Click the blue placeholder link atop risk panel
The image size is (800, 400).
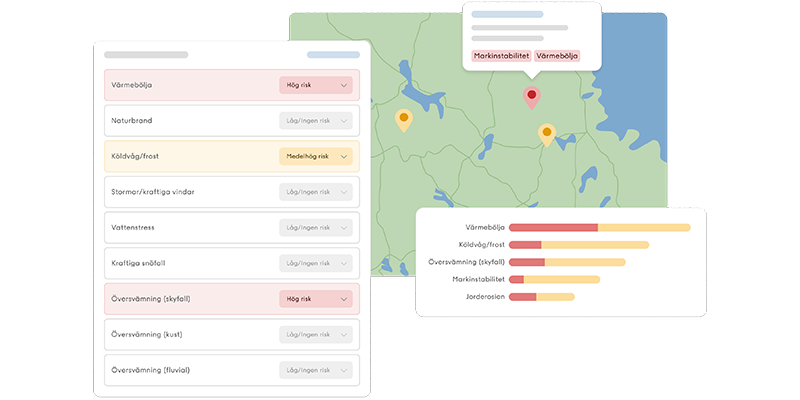tap(333, 55)
